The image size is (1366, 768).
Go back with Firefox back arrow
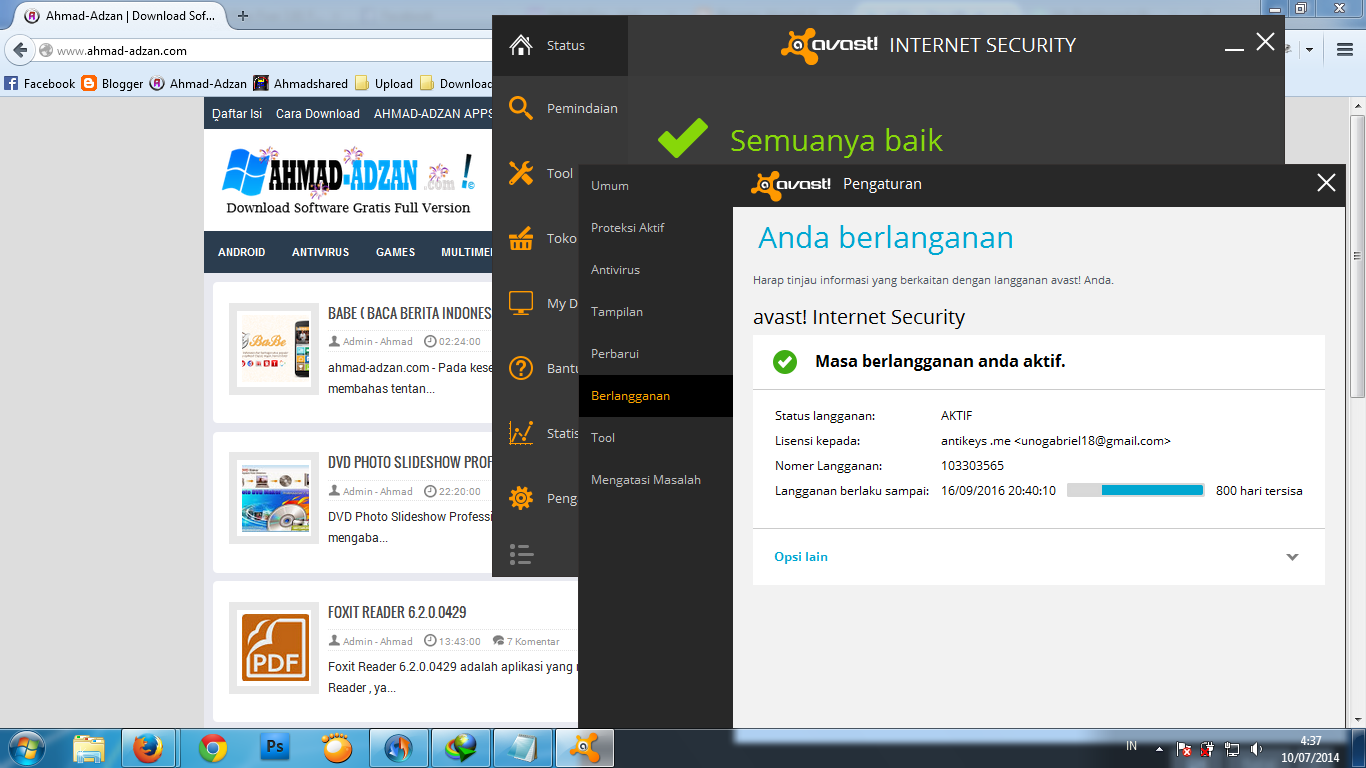20,50
